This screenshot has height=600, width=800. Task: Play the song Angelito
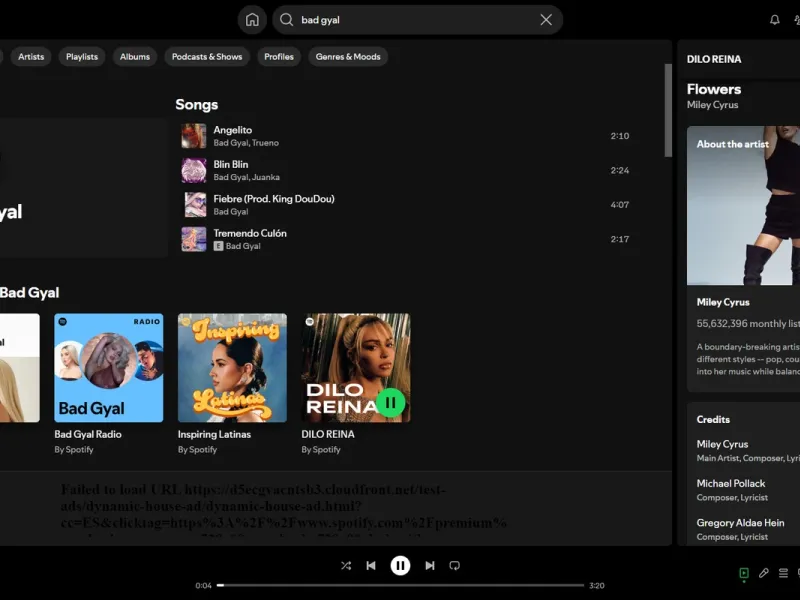coord(407,136)
